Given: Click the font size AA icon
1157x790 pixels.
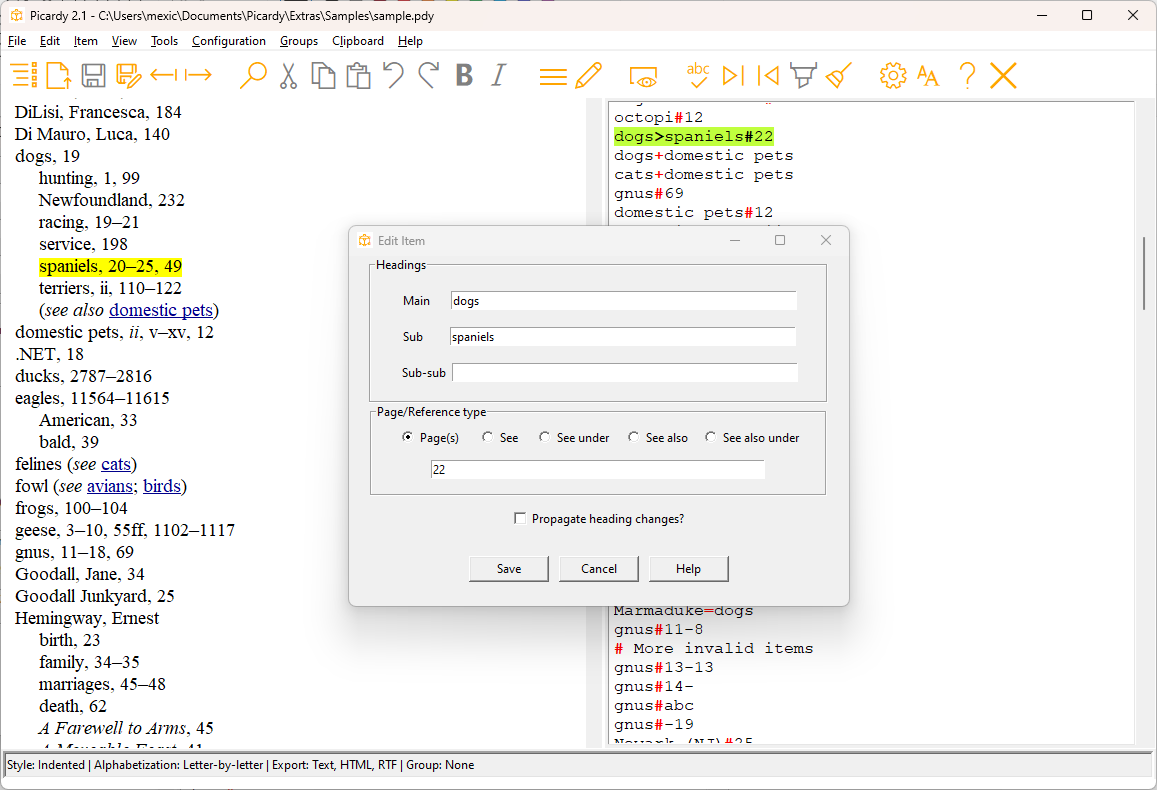Looking at the screenshot, I should pyautogui.click(x=928, y=75).
